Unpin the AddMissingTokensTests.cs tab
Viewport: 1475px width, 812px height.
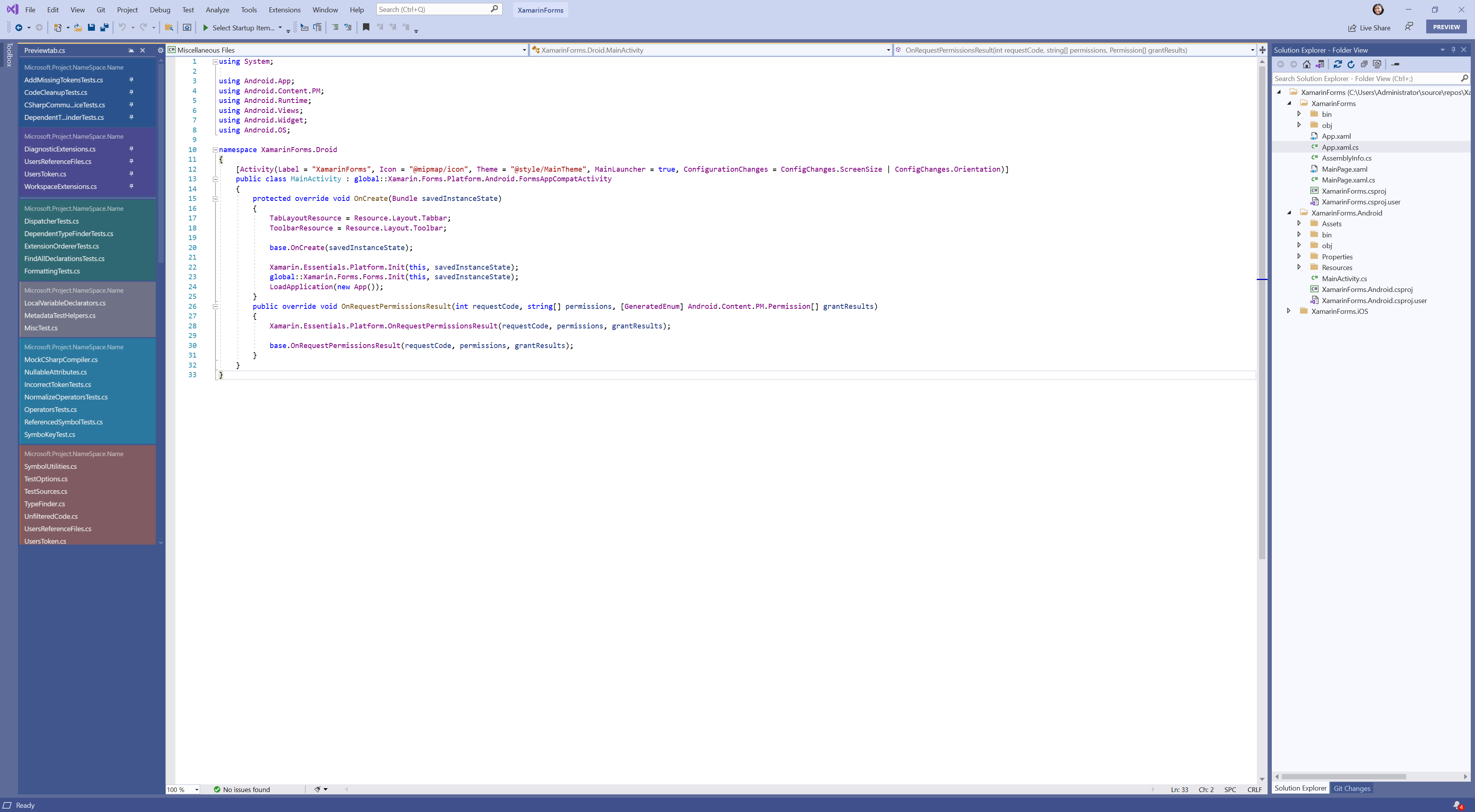[131, 80]
